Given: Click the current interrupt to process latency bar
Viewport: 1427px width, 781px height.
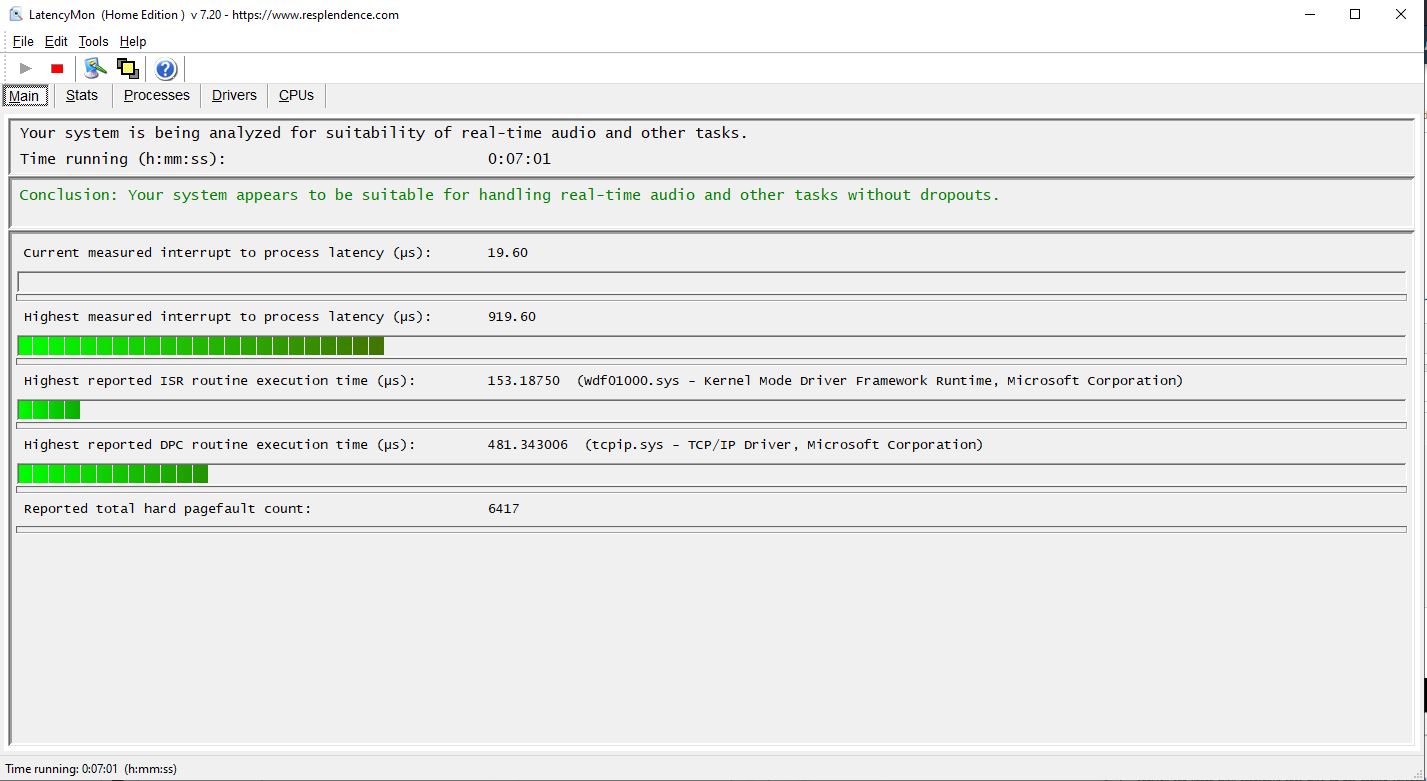Looking at the screenshot, I should coord(712,282).
